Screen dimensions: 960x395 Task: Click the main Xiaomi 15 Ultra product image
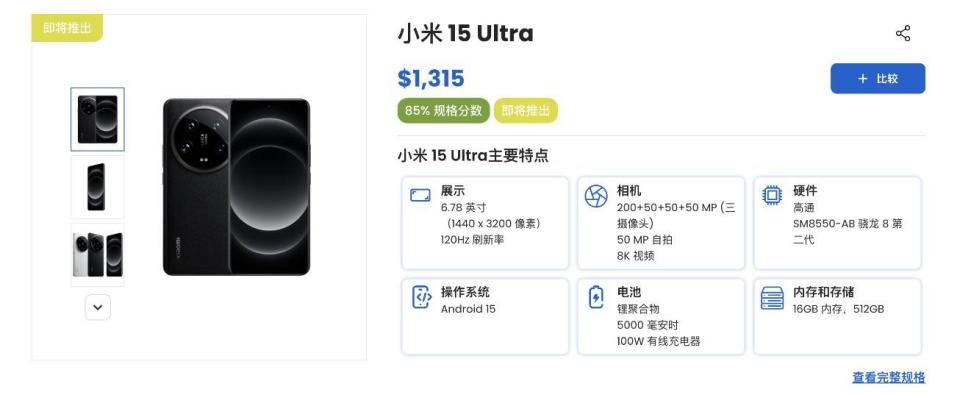(237, 187)
